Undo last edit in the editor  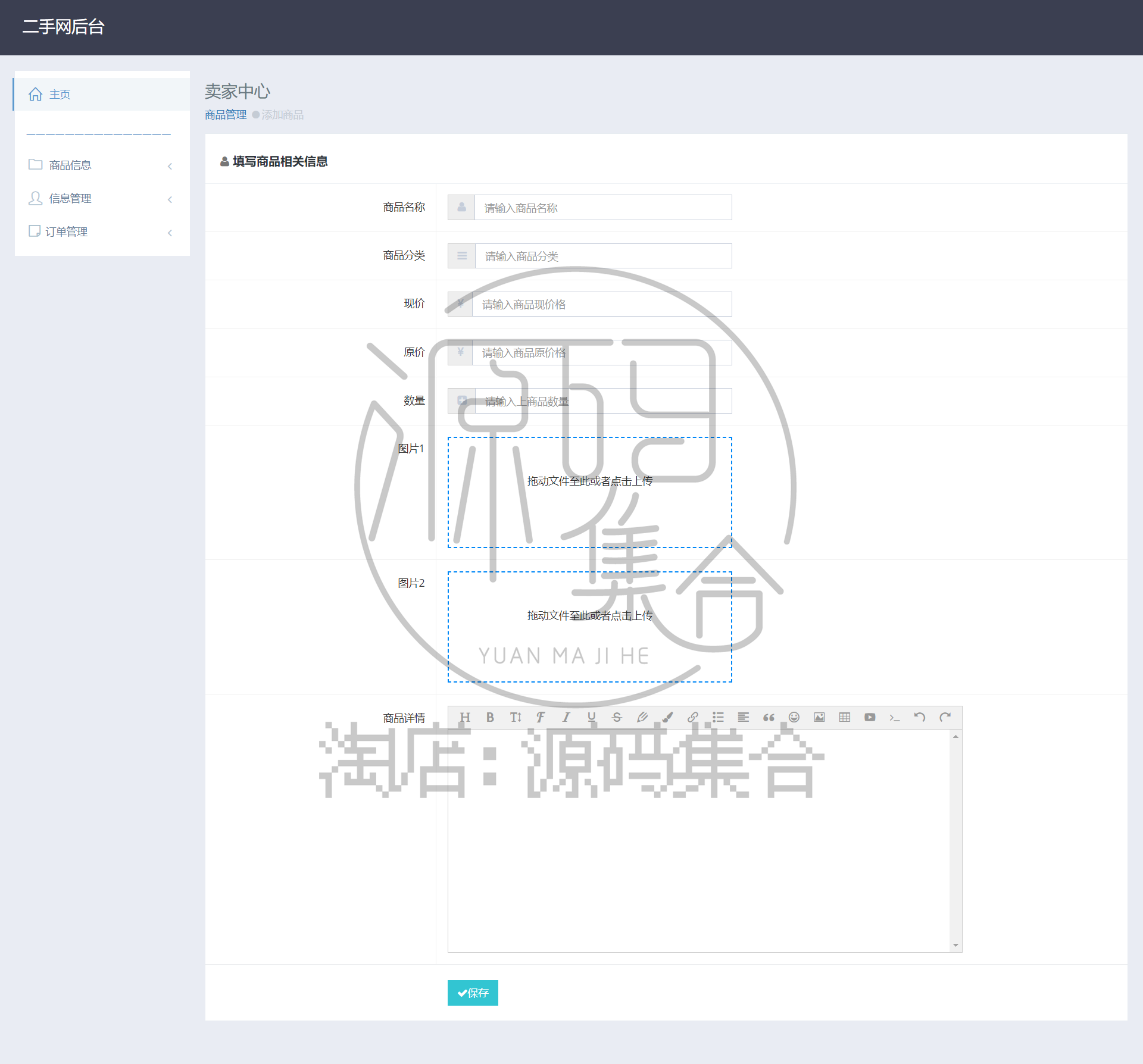(920, 718)
